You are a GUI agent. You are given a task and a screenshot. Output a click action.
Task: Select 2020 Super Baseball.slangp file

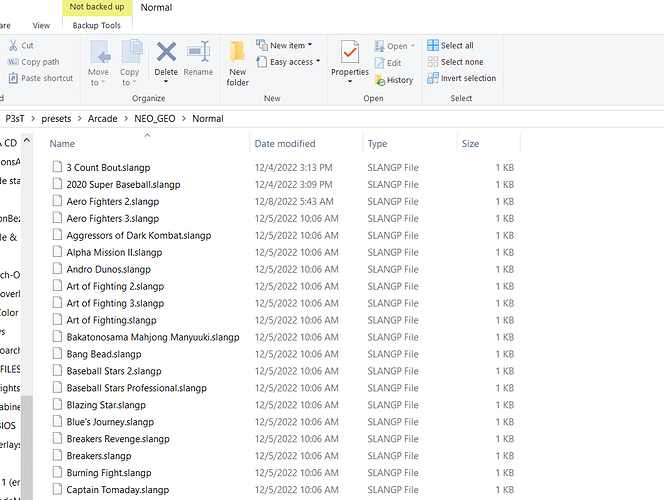(123, 185)
